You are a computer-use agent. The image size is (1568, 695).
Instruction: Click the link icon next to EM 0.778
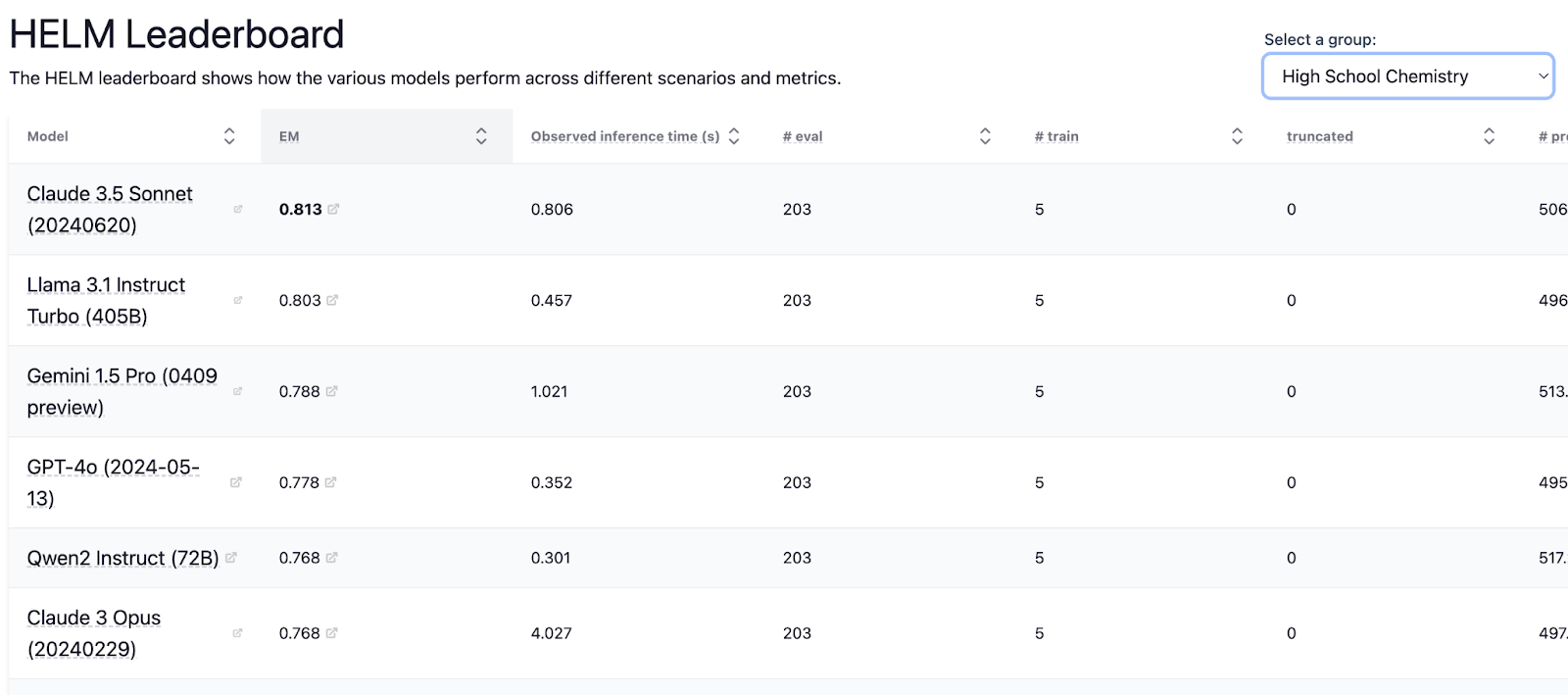pos(330,482)
